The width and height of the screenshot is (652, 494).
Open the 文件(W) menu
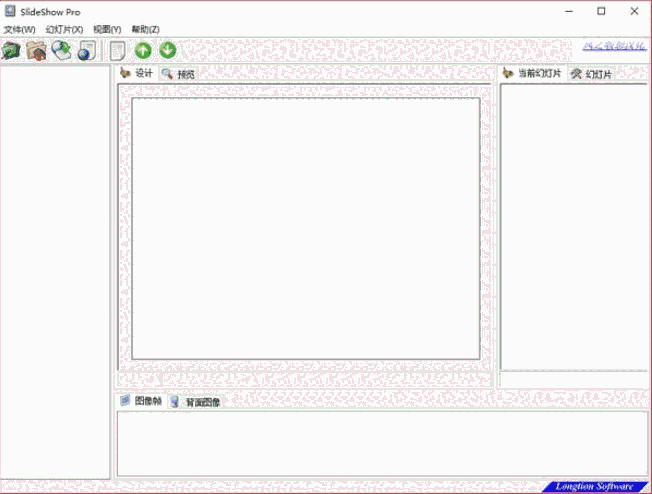(20, 30)
